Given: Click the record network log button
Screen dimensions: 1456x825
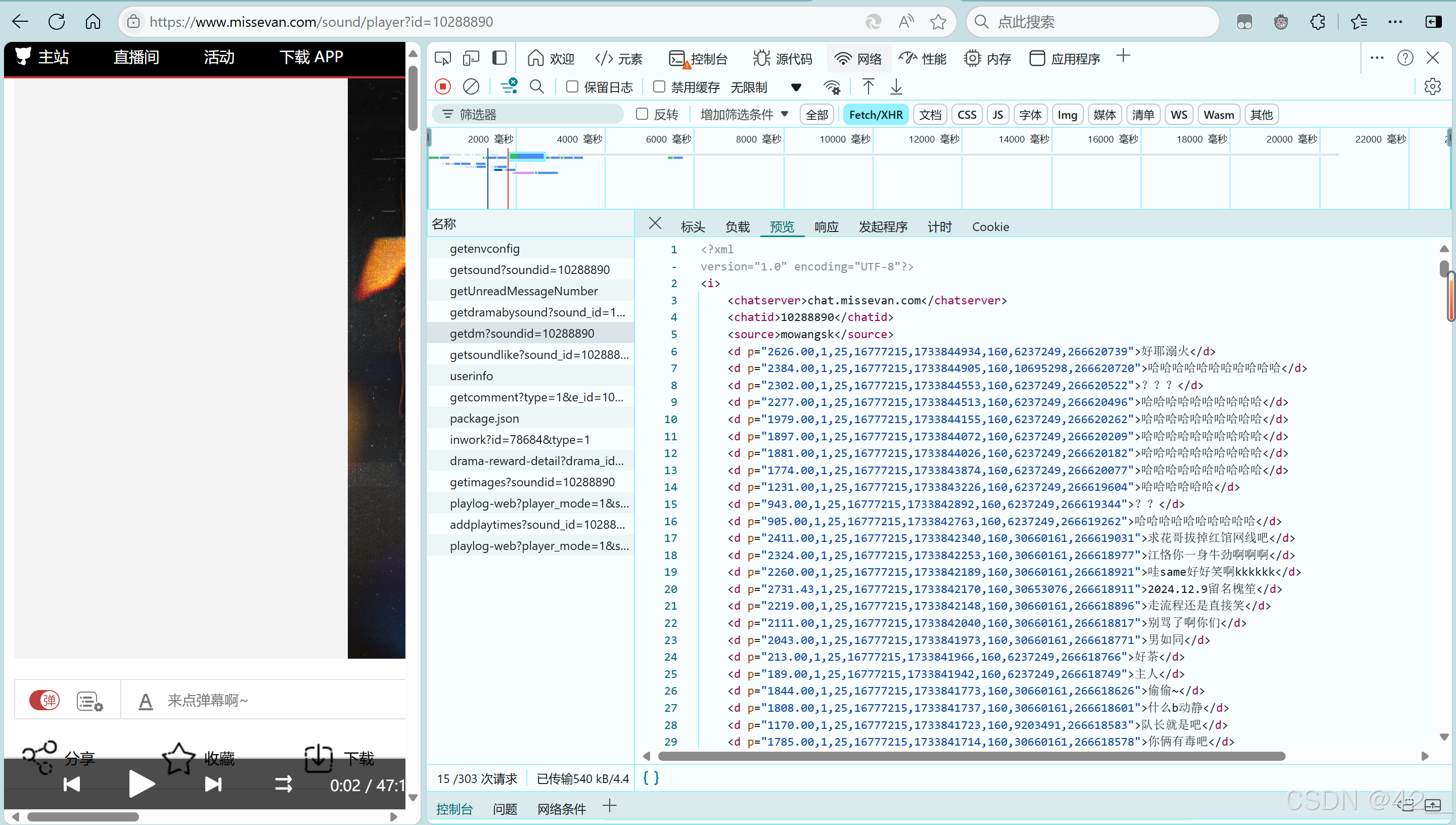Looking at the screenshot, I should 442,86.
